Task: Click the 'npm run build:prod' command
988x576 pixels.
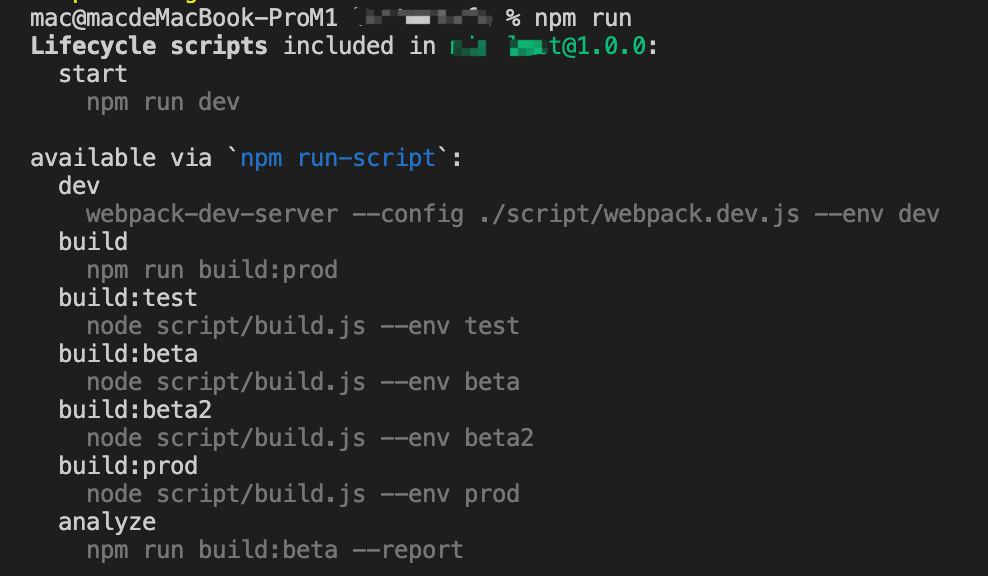Action: pos(212,270)
